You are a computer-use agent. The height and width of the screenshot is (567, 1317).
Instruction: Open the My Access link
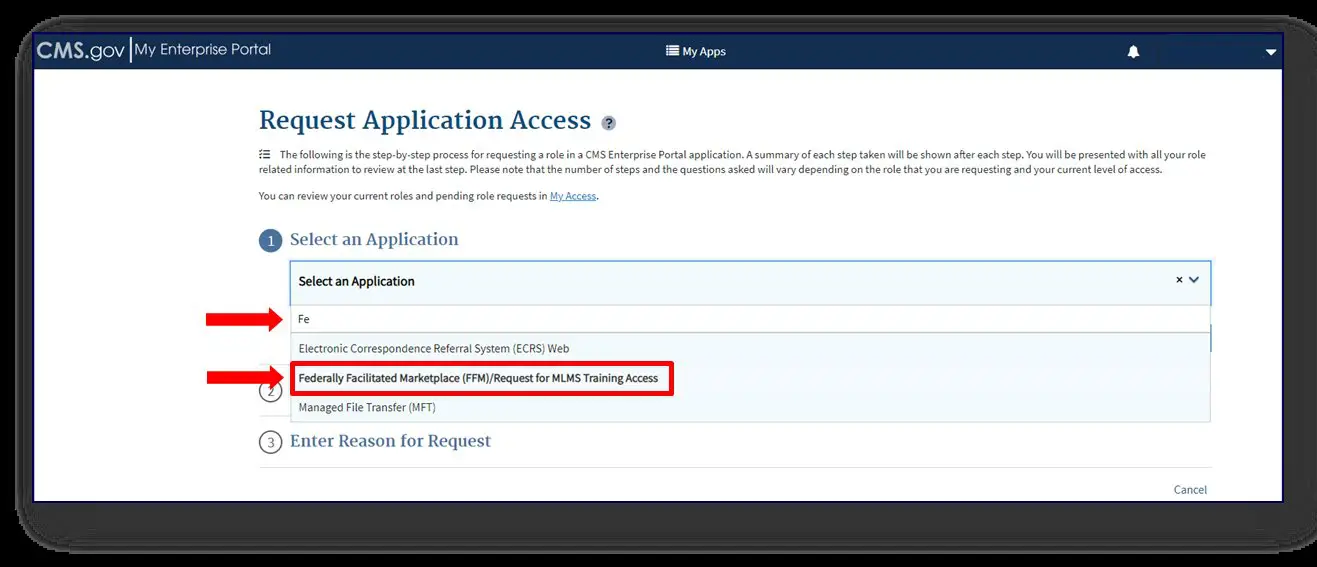pos(573,196)
